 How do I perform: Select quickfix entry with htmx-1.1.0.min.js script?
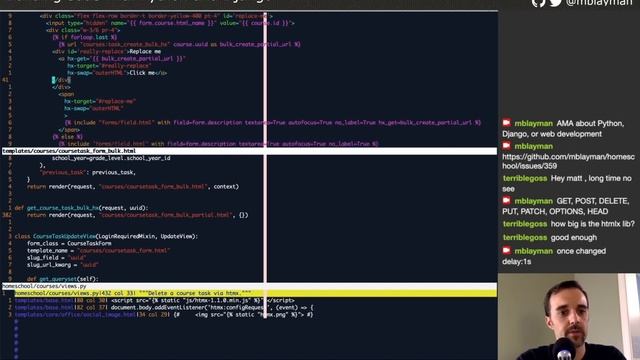coord(154,300)
